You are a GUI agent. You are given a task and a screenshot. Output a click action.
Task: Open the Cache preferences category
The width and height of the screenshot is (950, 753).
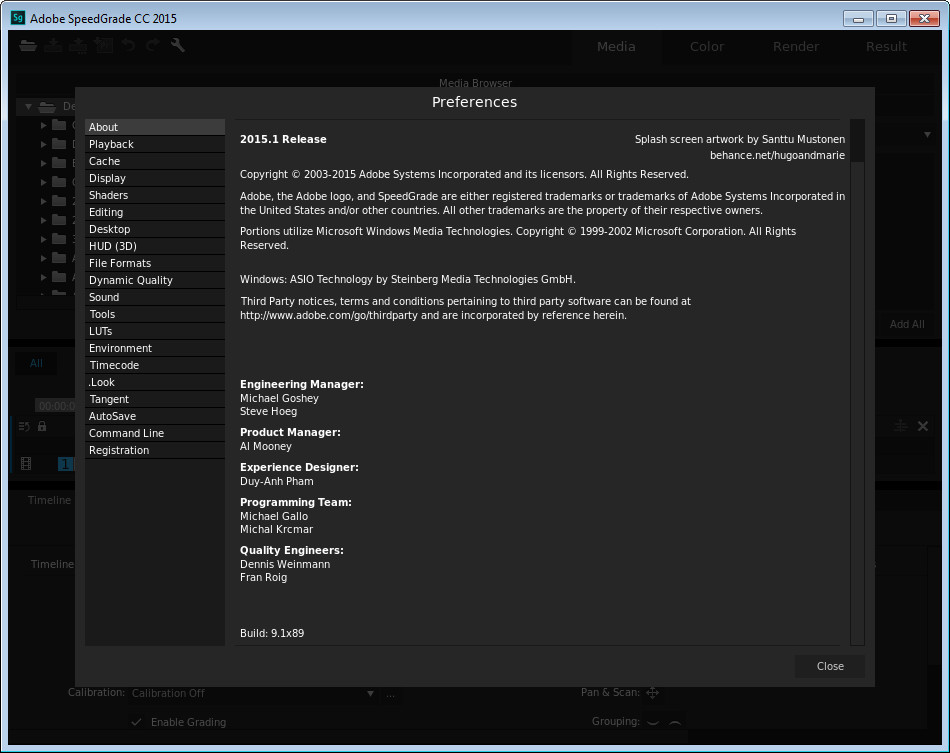pos(154,161)
